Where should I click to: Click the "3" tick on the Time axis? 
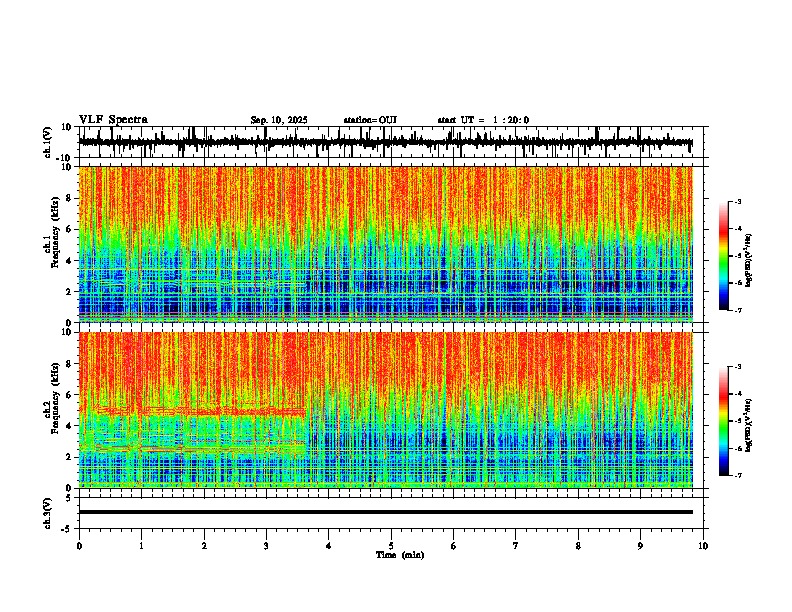point(266,546)
